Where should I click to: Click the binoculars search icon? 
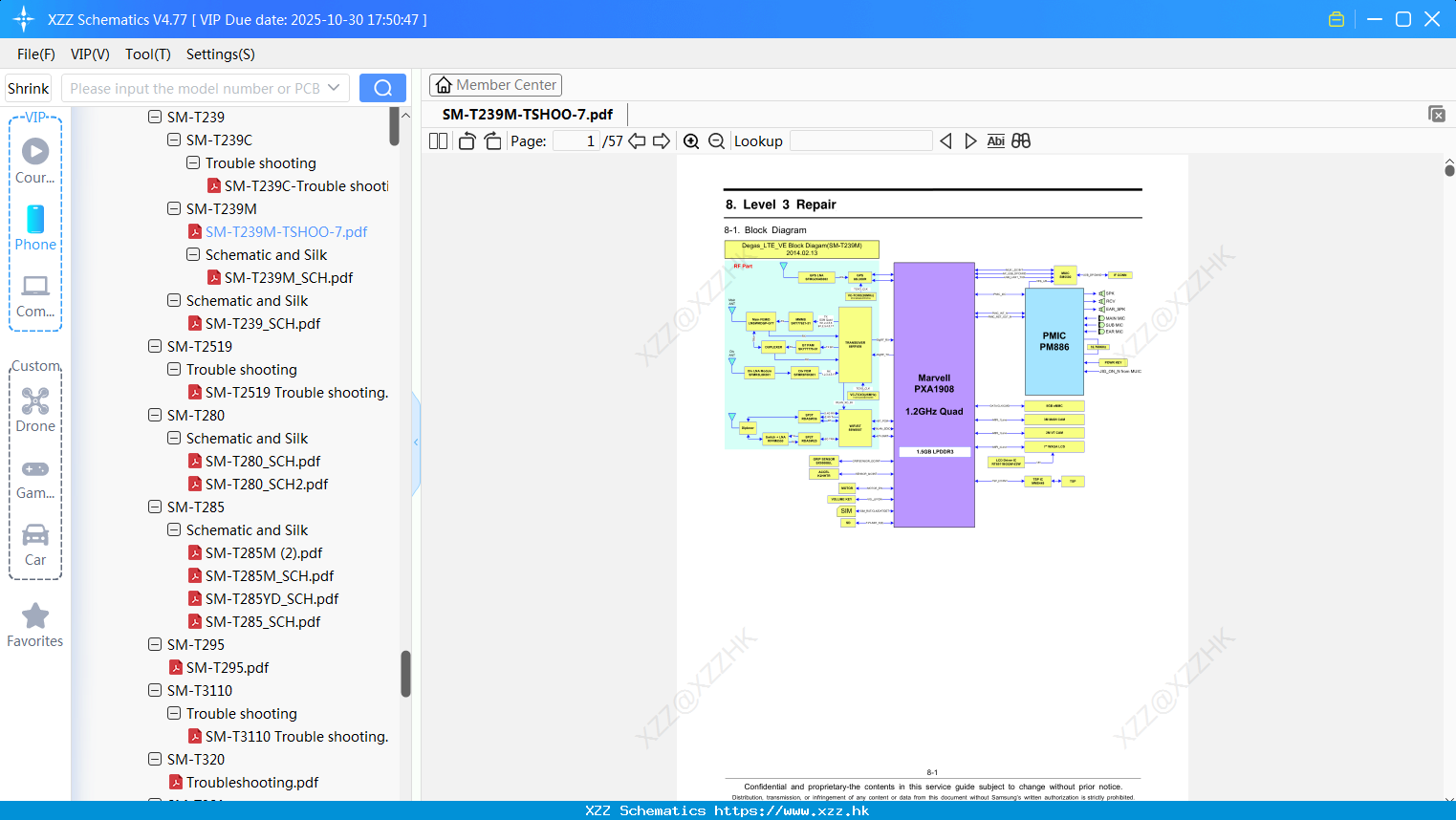pos(1021,140)
